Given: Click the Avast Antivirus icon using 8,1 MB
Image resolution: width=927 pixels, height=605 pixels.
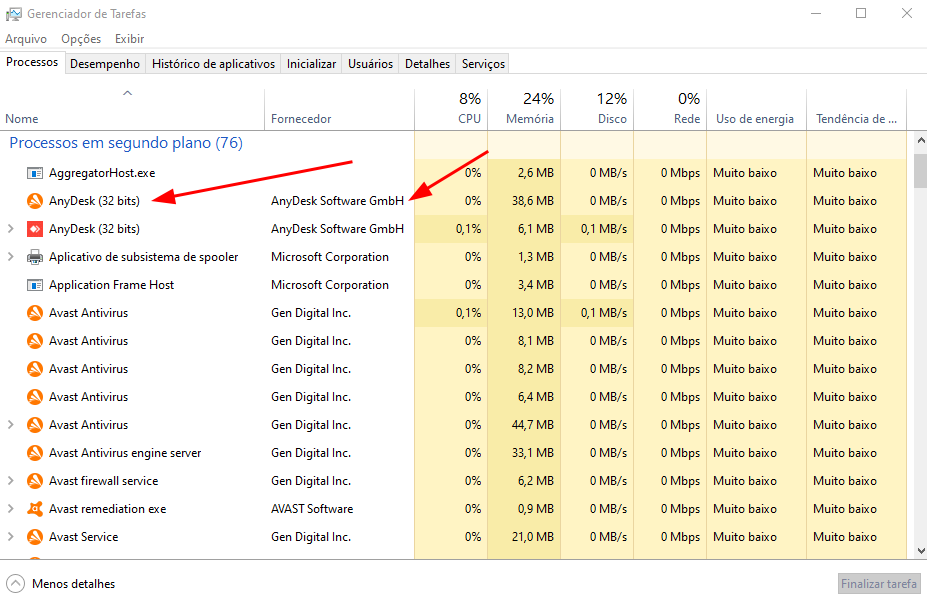Looking at the screenshot, I should (35, 341).
